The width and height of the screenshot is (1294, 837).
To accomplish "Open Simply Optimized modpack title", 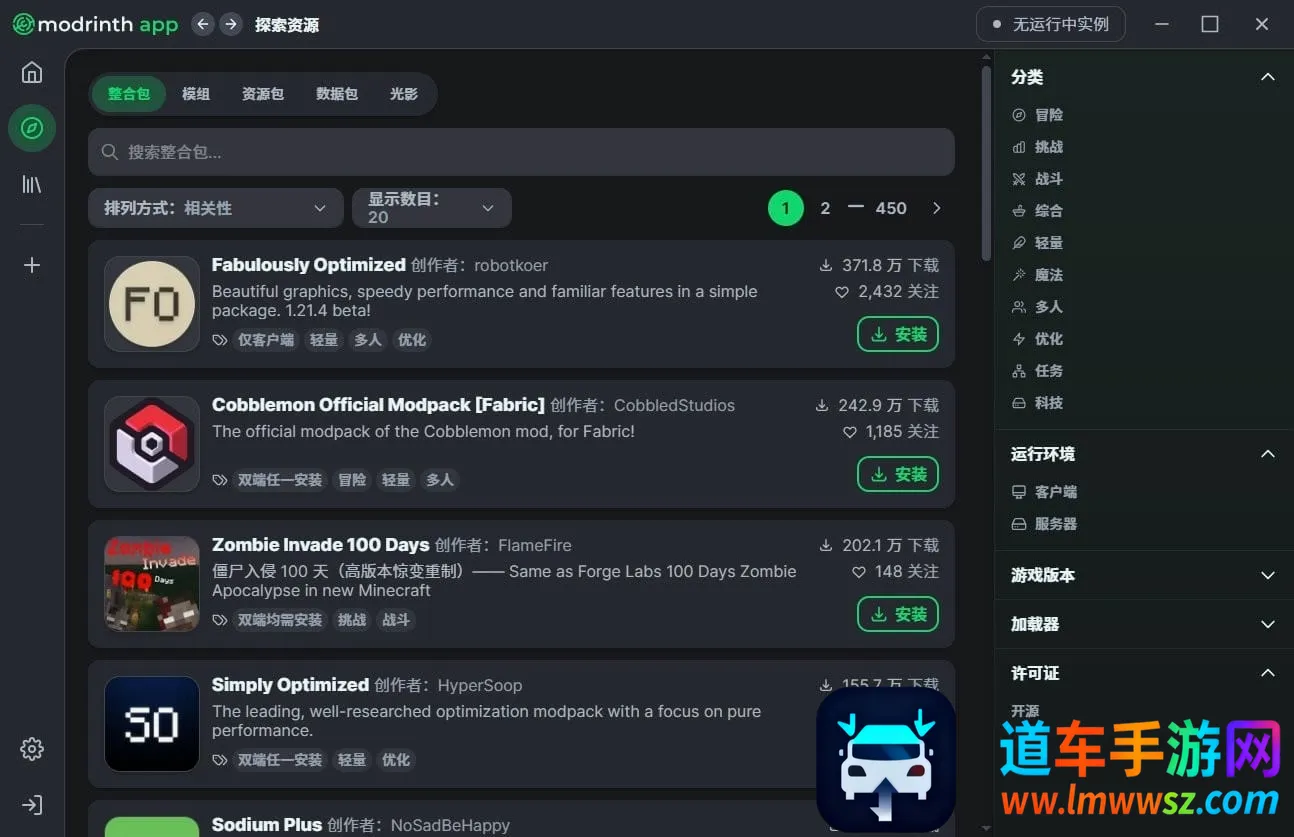I will [x=290, y=685].
